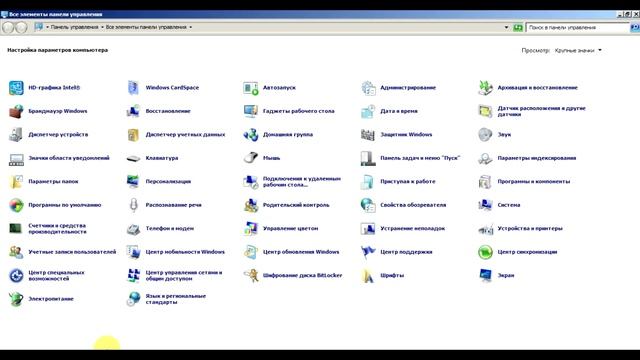Open the Центр синхронизации green icon
The height and width of the screenshot is (360, 640).
click(x=485, y=252)
